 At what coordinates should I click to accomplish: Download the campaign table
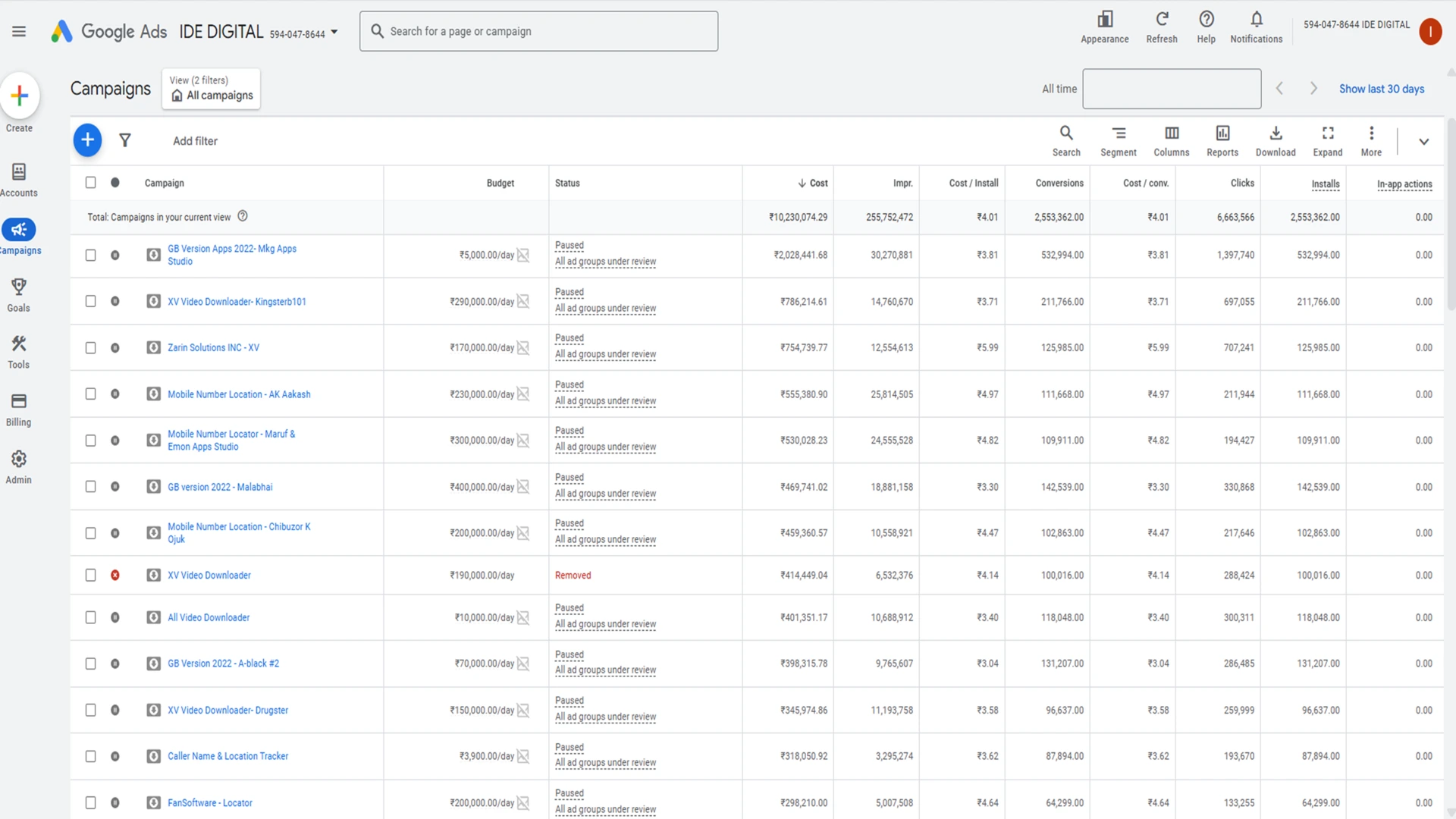click(1275, 141)
